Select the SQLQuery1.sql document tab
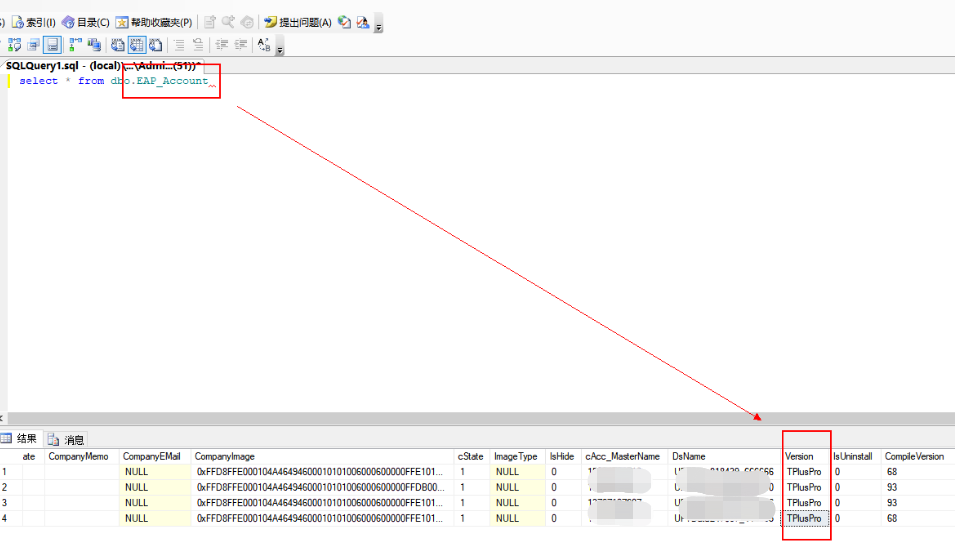955x546 pixels. pyautogui.click(x=100, y=65)
